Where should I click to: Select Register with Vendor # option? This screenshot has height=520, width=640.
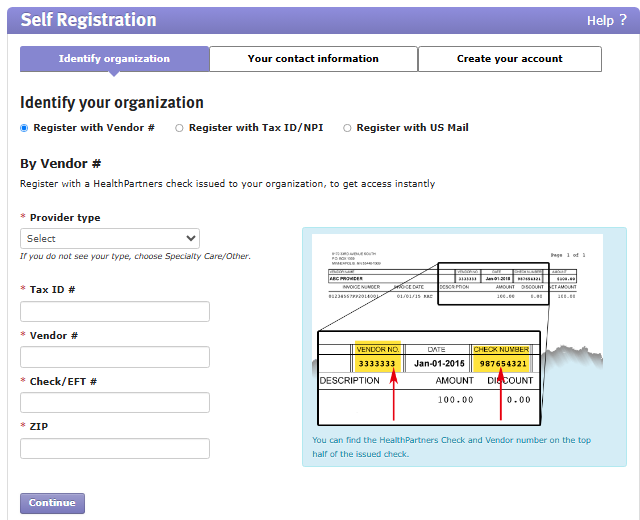pos(24,128)
